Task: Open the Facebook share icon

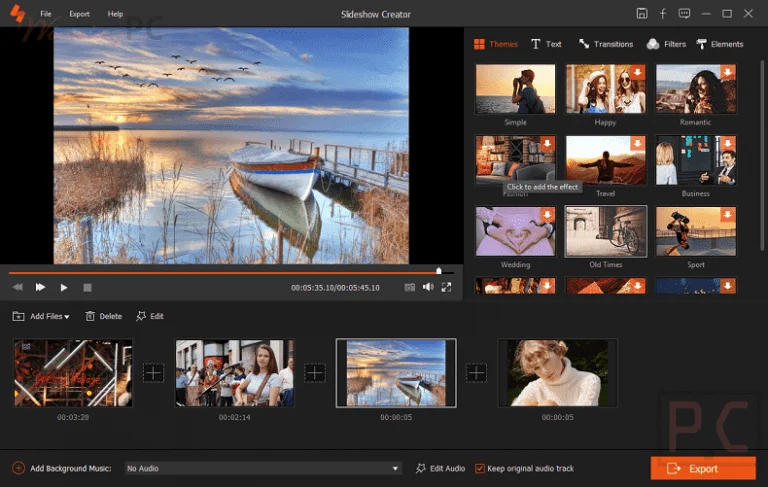Action: click(x=663, y=14)
